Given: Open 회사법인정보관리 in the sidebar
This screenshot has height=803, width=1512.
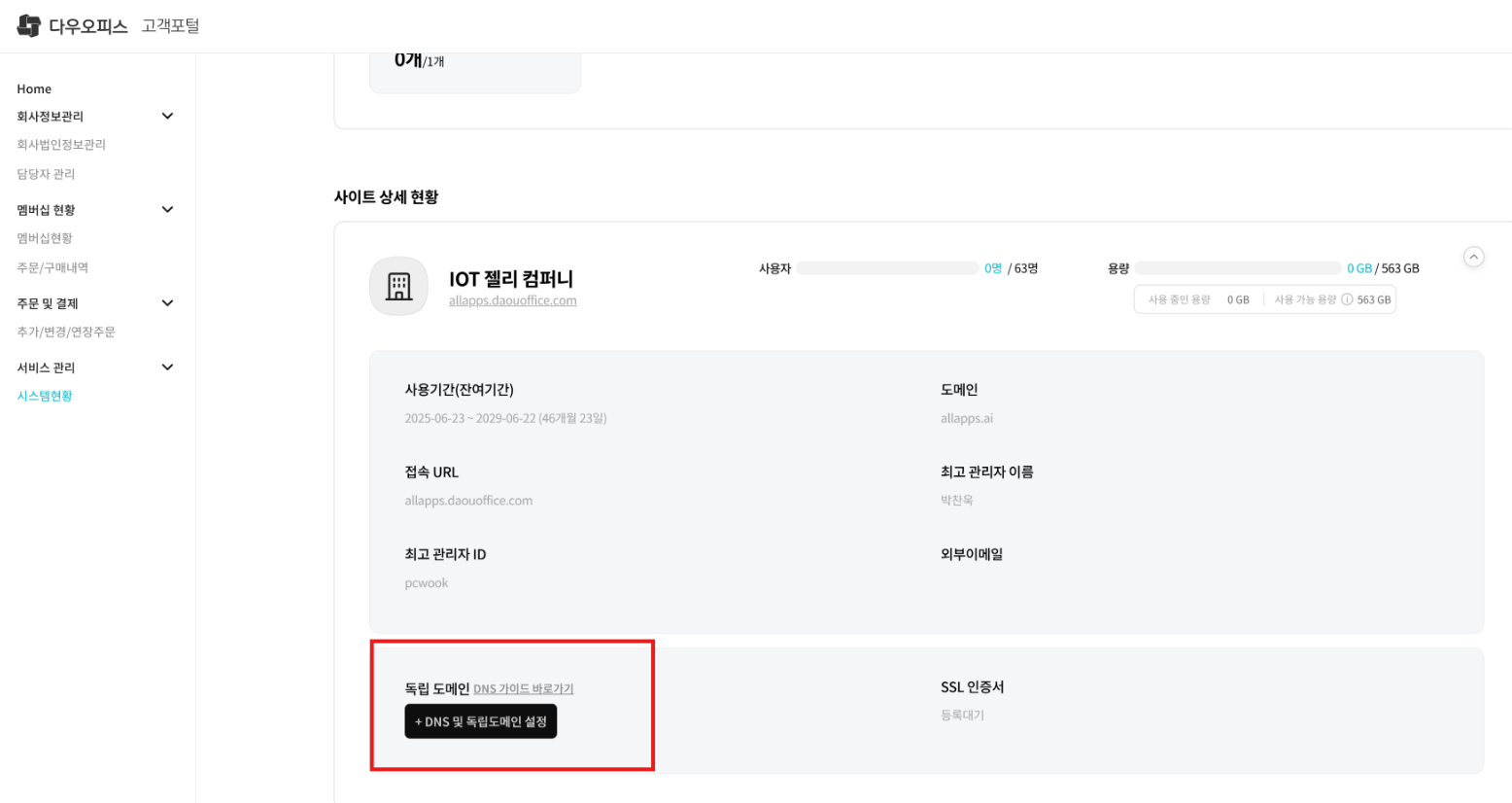Looking at the screenshot, I should (61, 145).
